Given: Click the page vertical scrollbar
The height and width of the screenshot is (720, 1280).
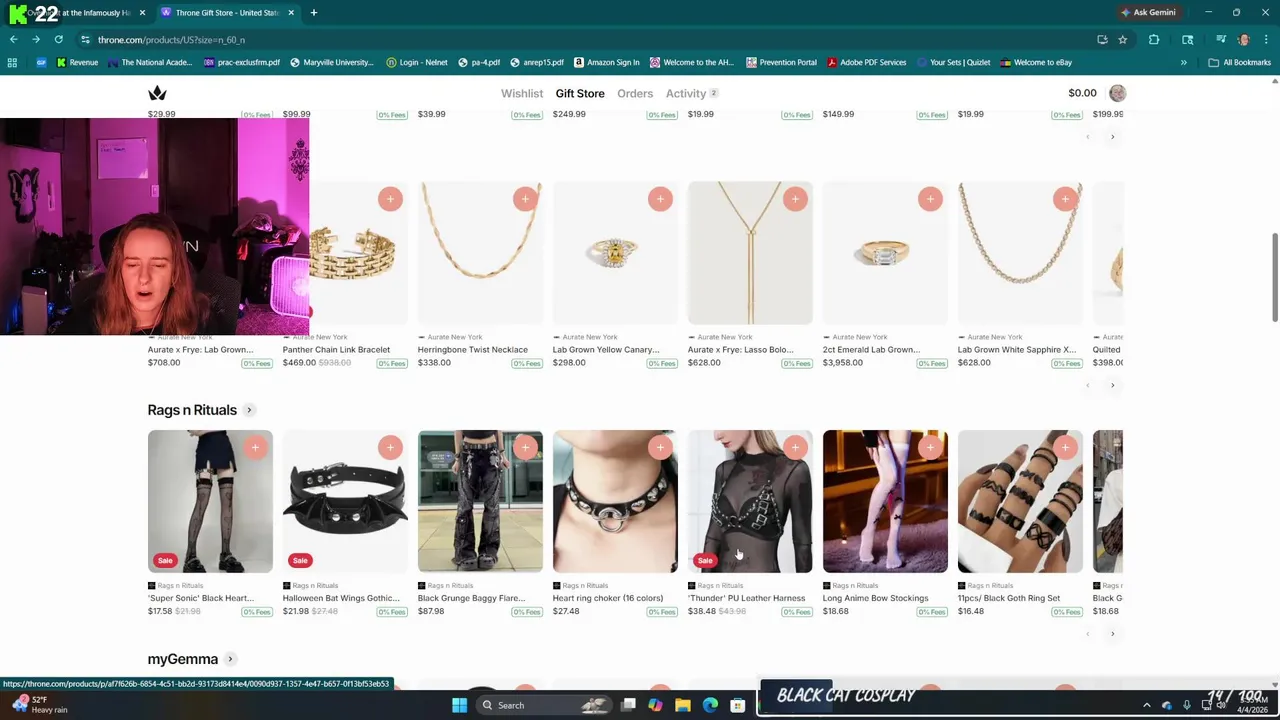Looking at the screenshot, I should (1274, 278).
